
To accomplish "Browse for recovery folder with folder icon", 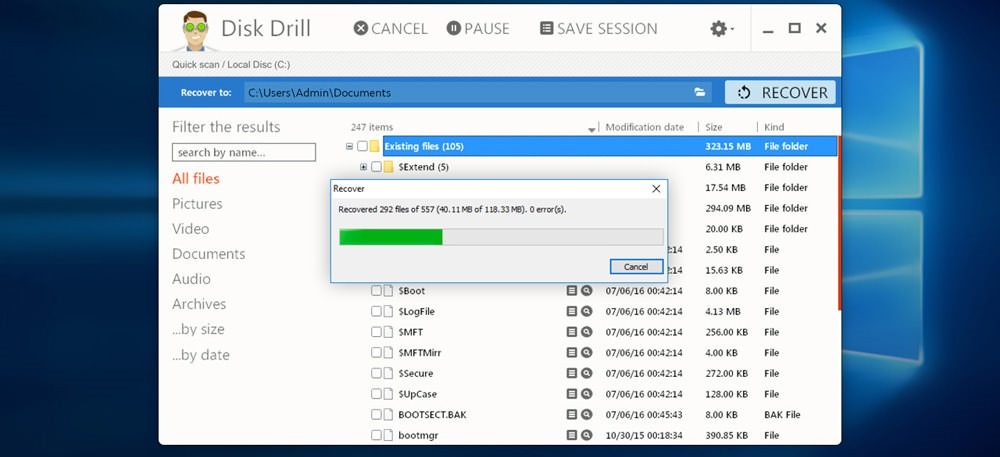I will [x=700, y=92].
